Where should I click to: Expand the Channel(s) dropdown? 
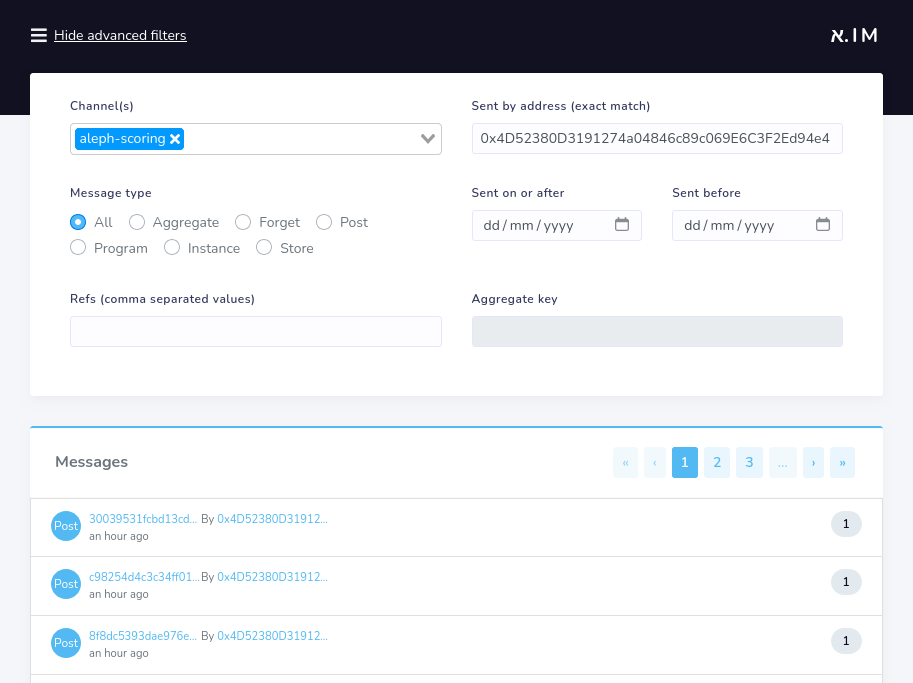428,138
